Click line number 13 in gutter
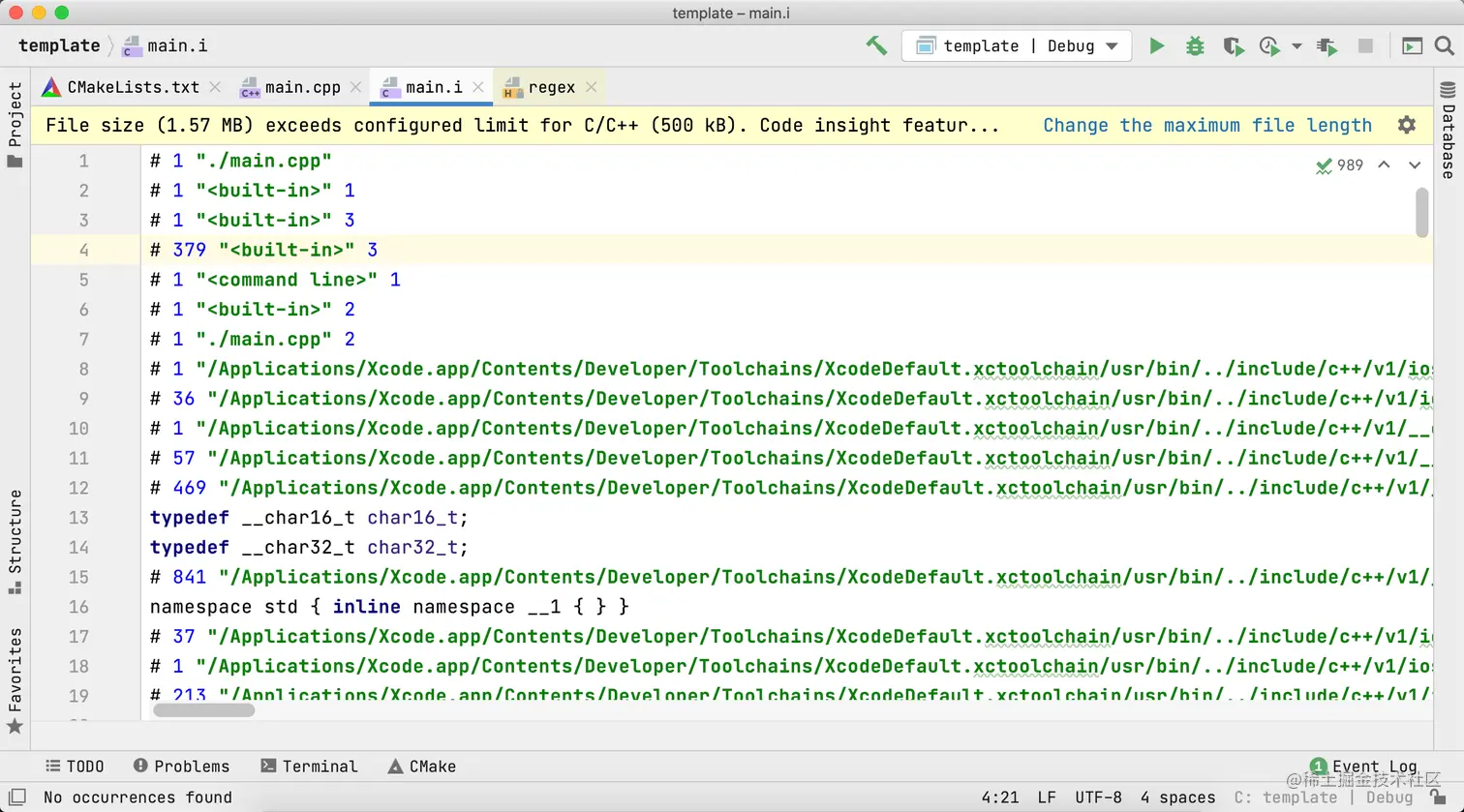This screenshot has height=812, width=1464. pos(78,518)
